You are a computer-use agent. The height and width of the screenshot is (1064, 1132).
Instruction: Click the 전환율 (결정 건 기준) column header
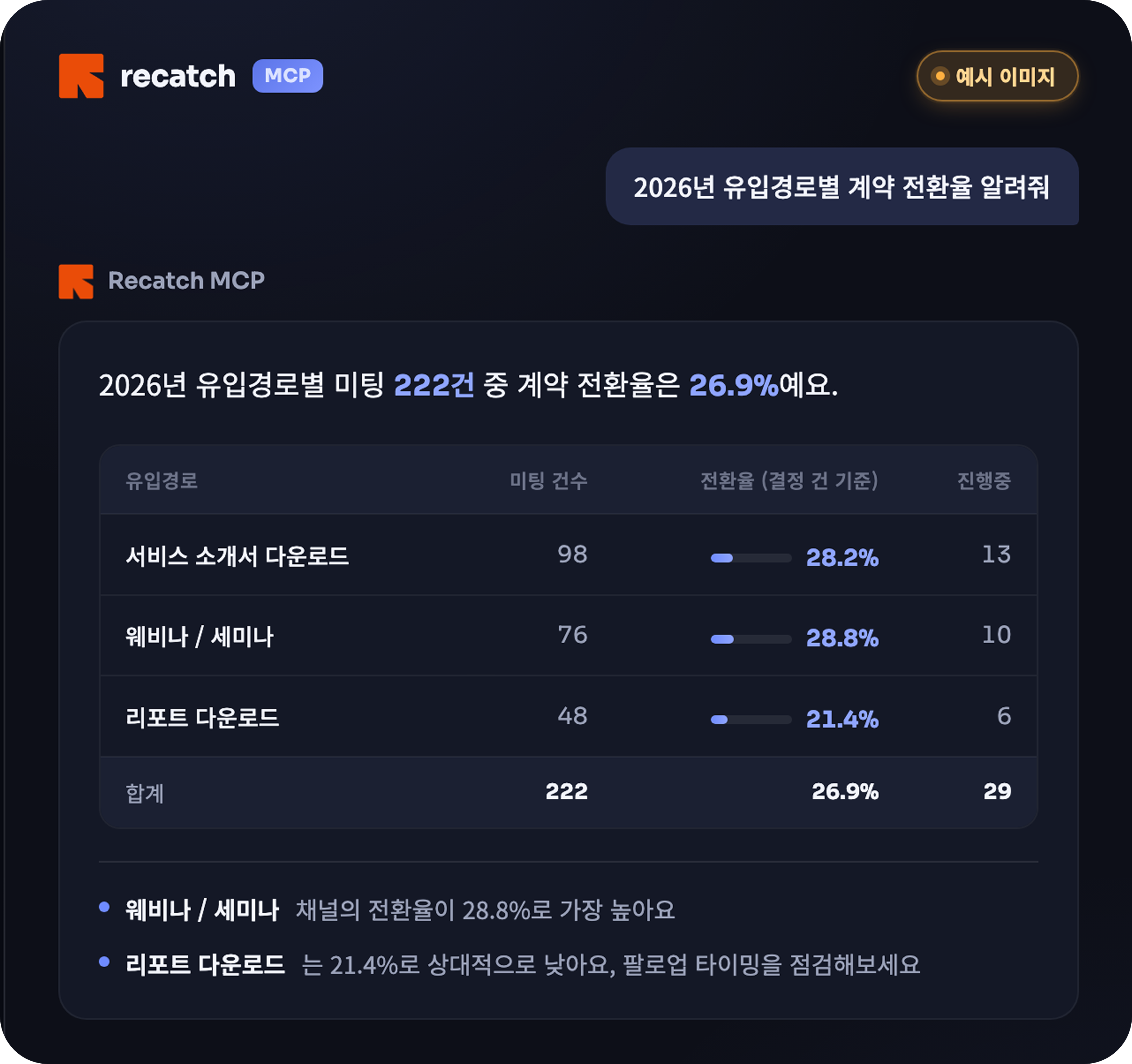[x=789, y=481]
